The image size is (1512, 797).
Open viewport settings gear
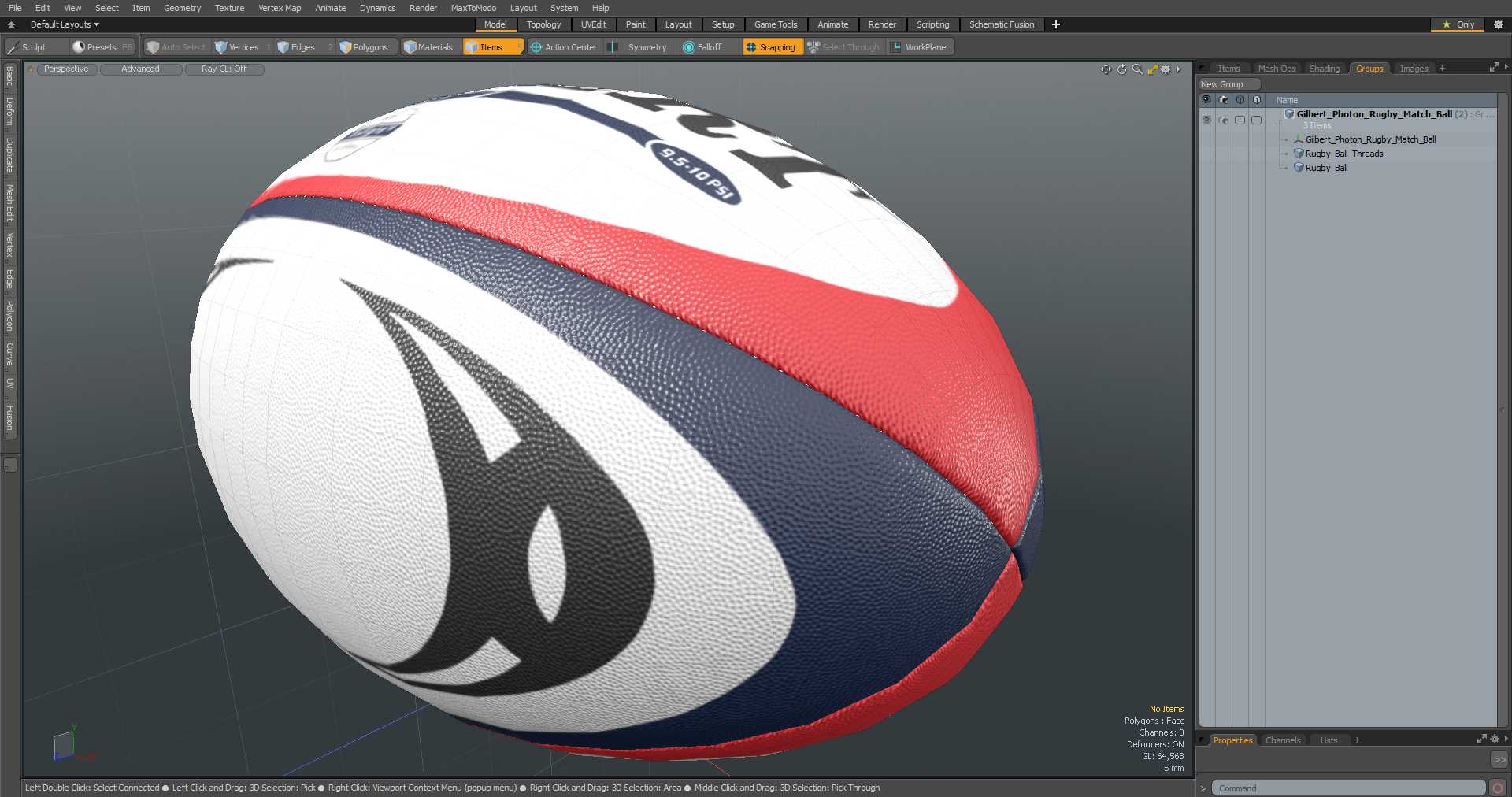tap(1166, 69)
